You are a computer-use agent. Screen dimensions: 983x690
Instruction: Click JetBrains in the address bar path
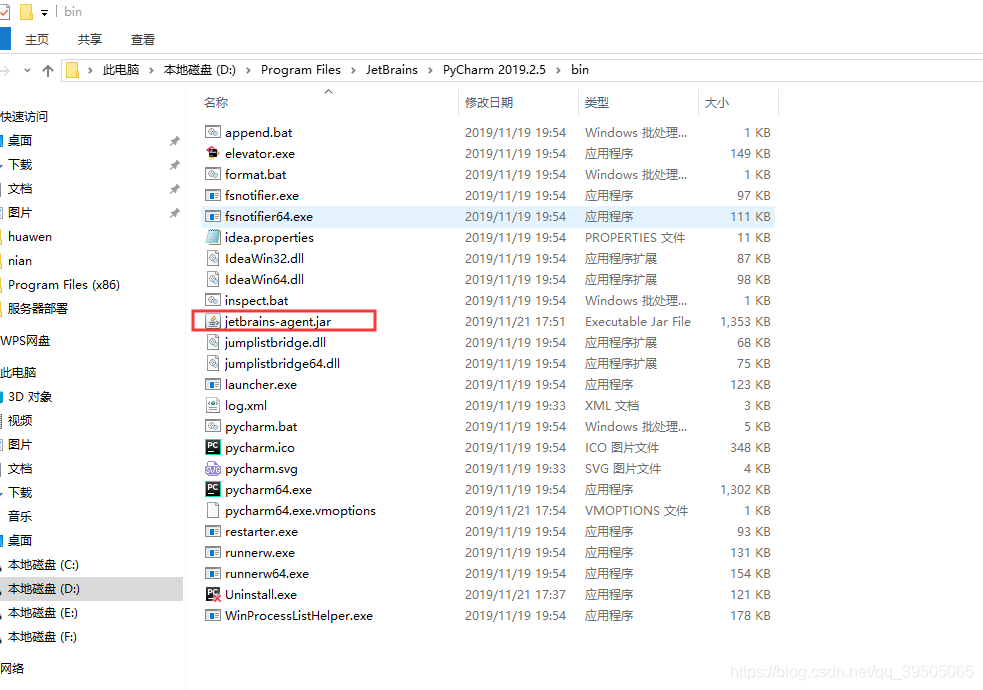(392, 70)
